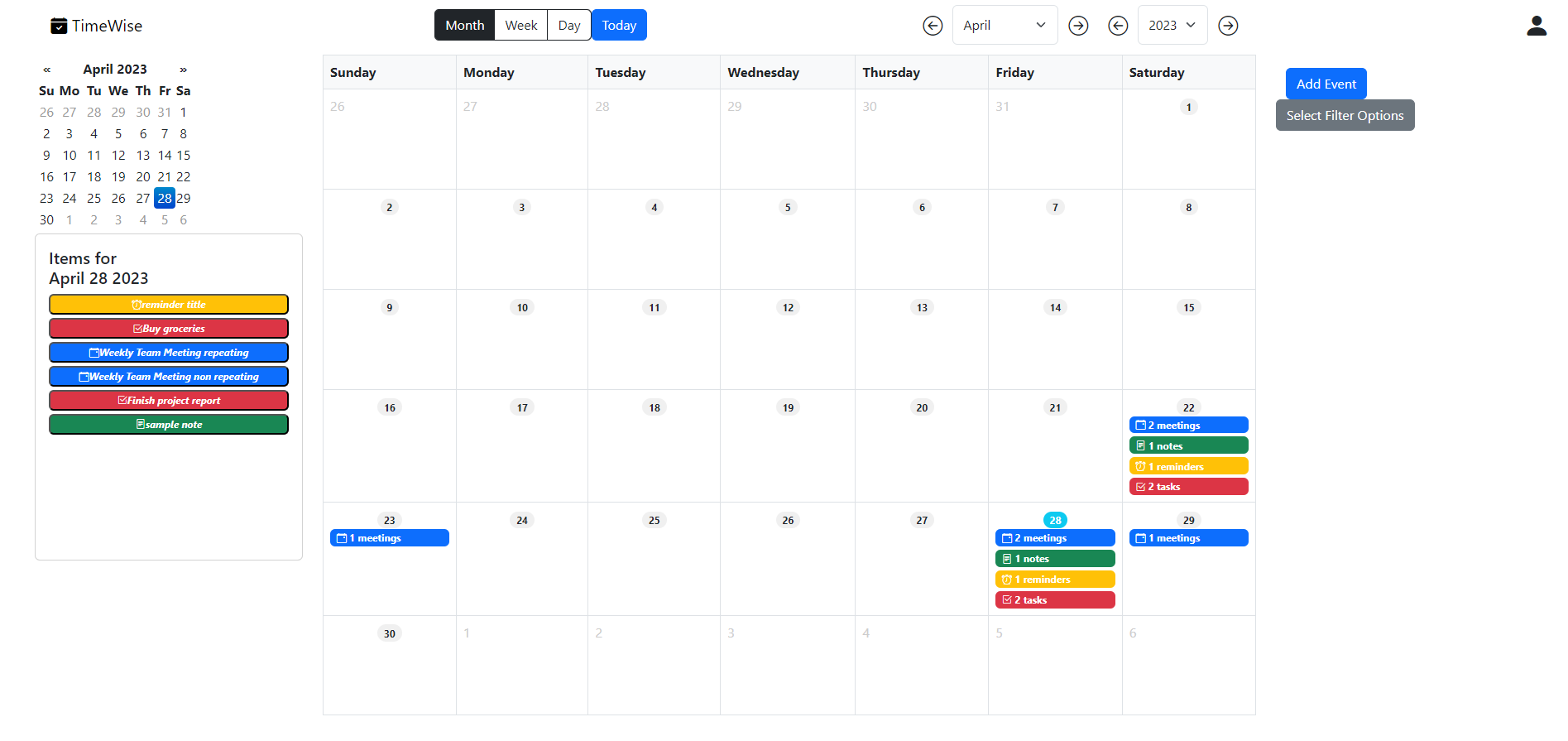Click 9 in the mini calendar

46,155
